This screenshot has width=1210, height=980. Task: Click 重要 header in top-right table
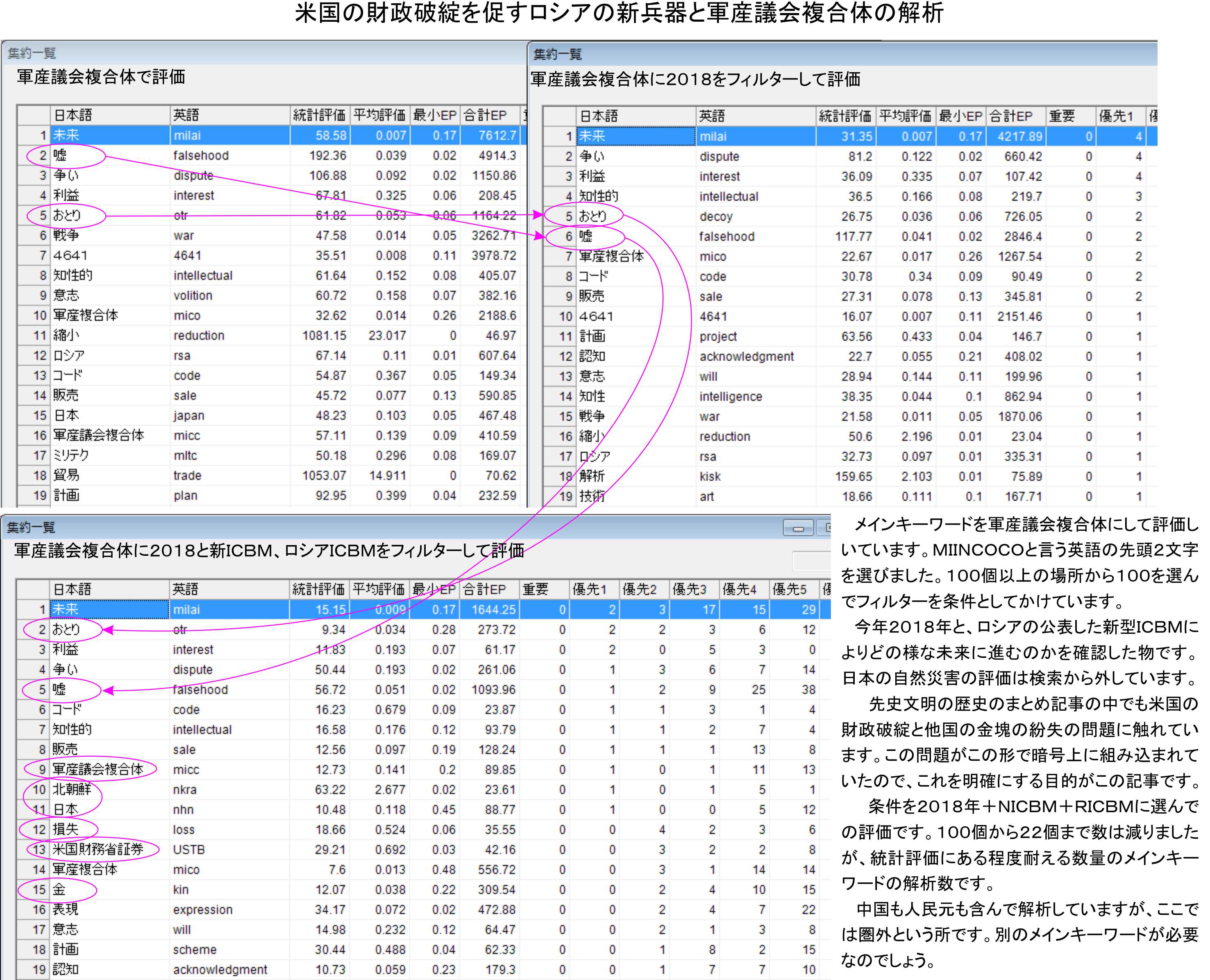pyautogui.click(x=1071, y=116)
